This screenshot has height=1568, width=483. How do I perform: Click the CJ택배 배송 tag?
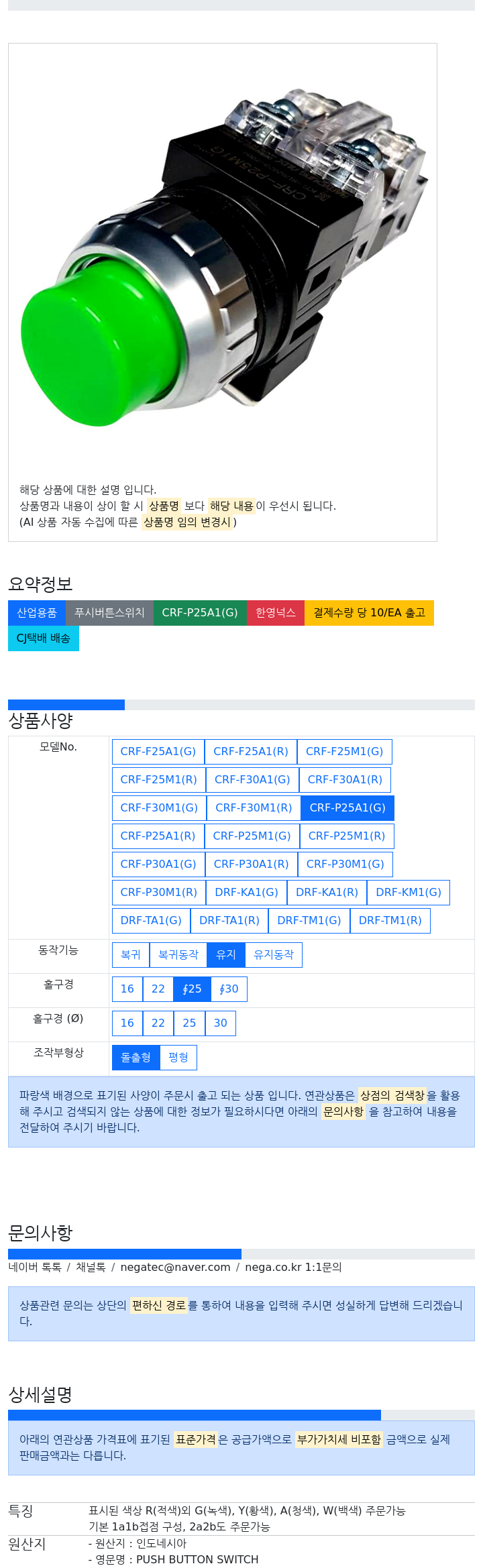pyautogui.click(x=44, y=638)
